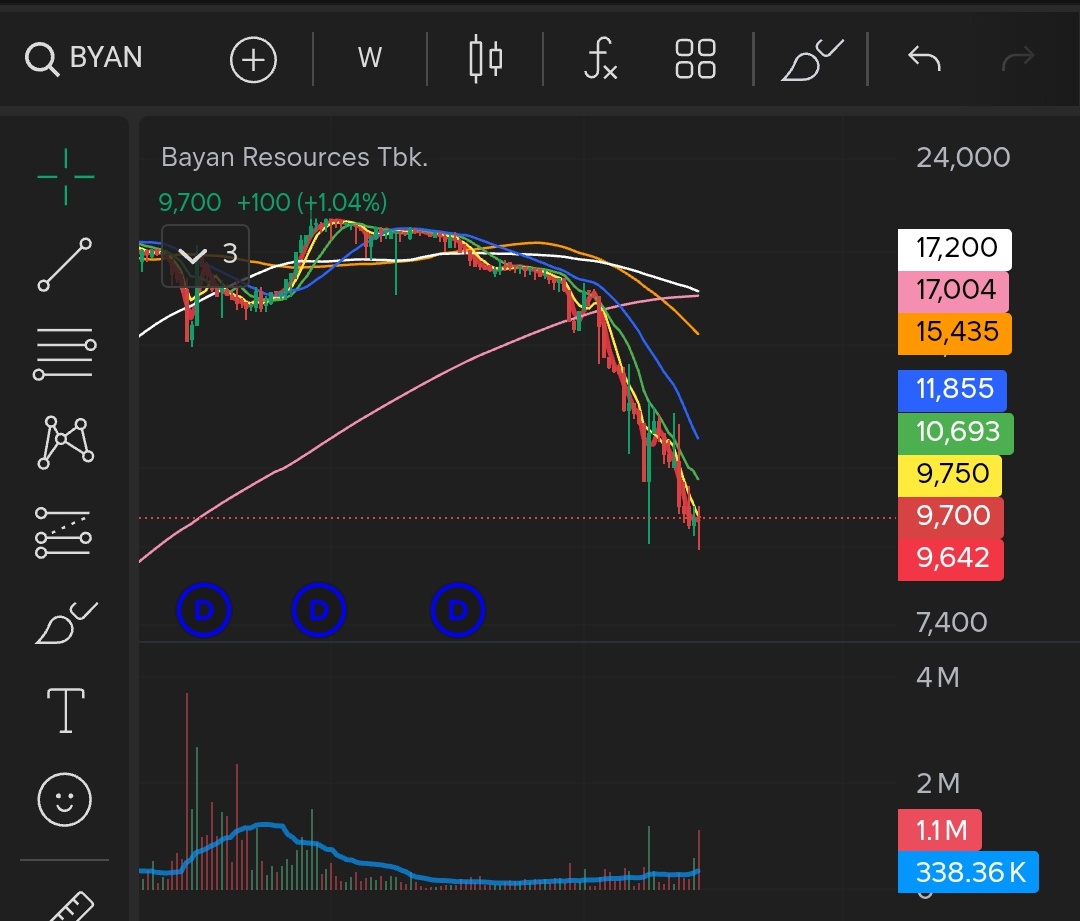Click the orange 15,435 moving average label
This screenshot has width=1080, height=921.
coord(955,333)
